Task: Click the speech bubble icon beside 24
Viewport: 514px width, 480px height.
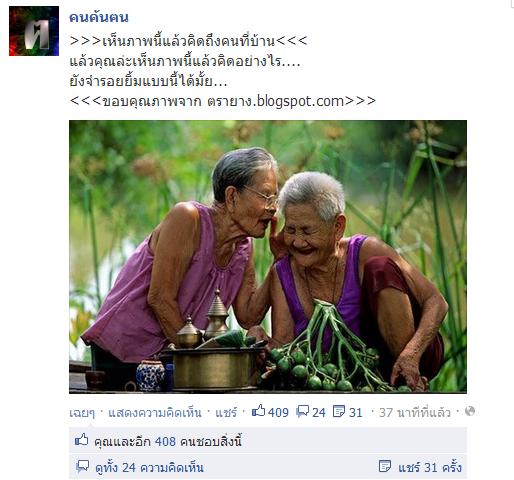Action: 302,411
